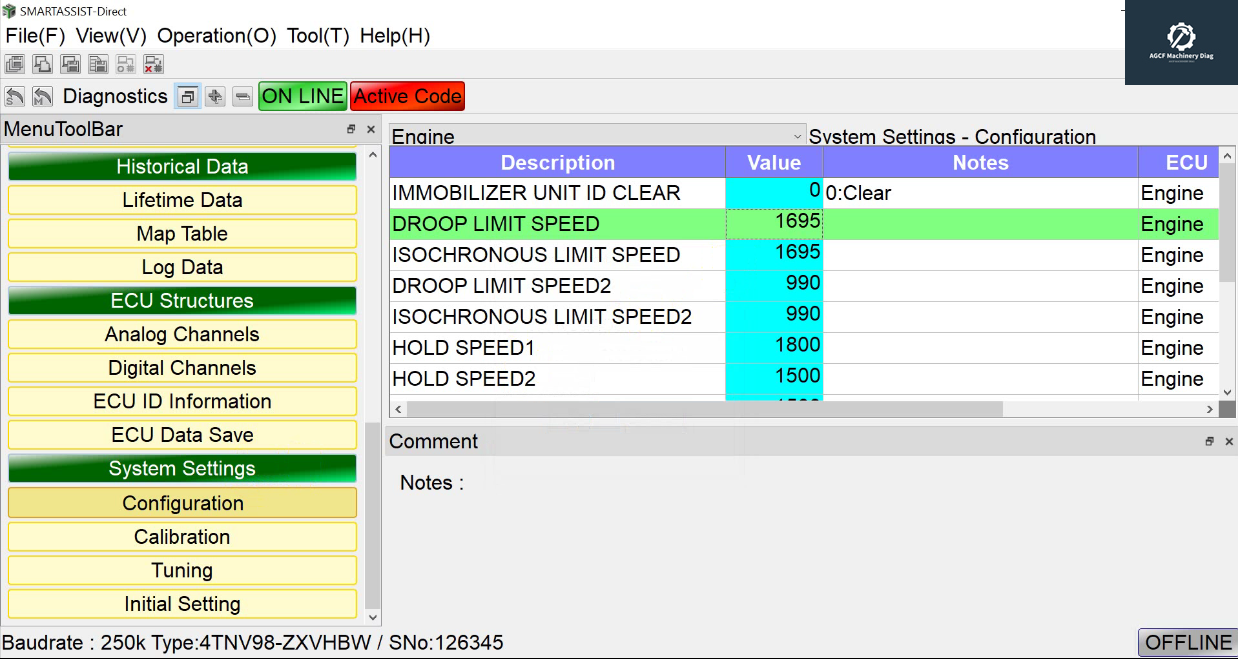The width and height of the screenshot is (1238, 659).
Task: Click the back arrow icon marked M
Action: [42, 97]
